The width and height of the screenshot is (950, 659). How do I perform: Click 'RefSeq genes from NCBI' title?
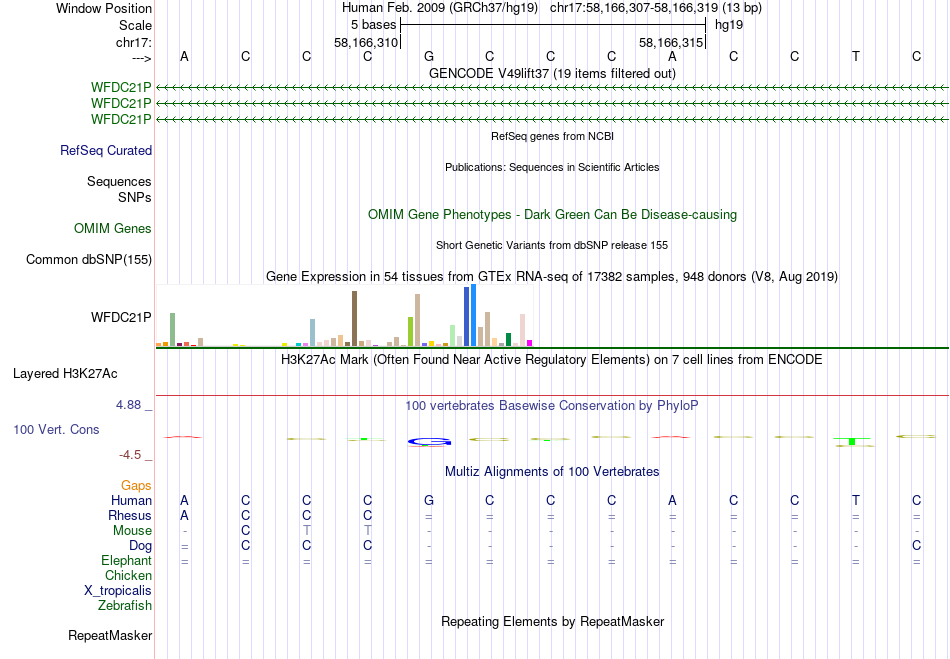553,136
